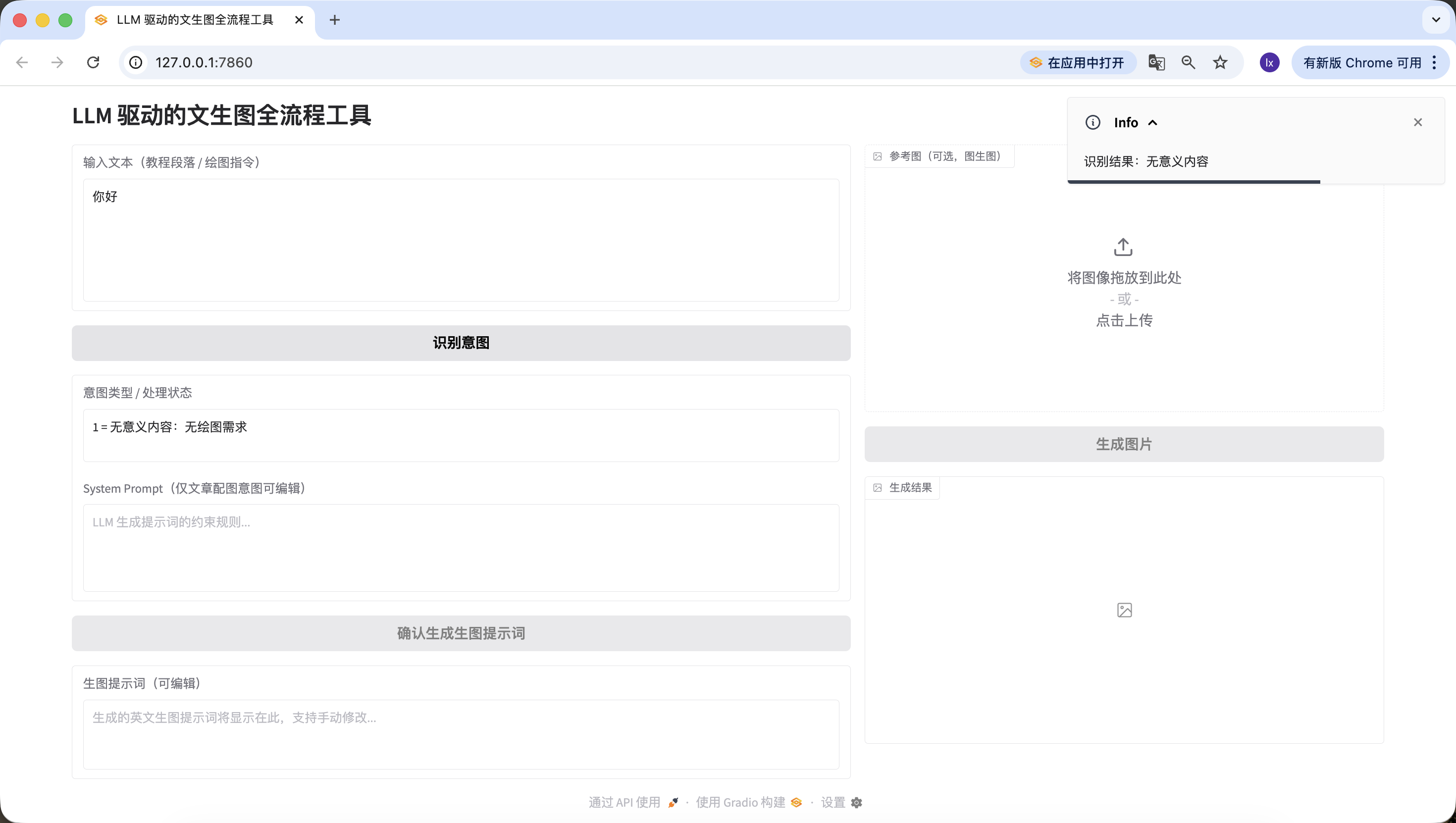
Task: Open the lx profile avatar
Action: (x=1269, y=62)
